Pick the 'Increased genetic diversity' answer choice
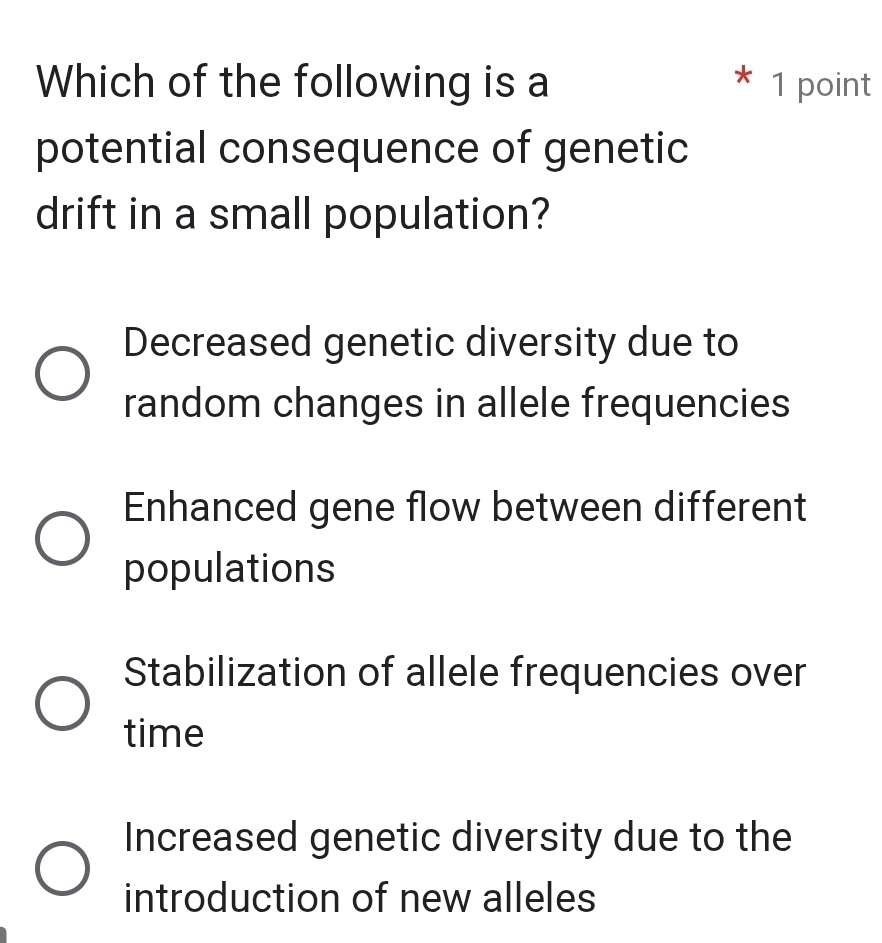 pyautogui.click(x=65, y=869)
